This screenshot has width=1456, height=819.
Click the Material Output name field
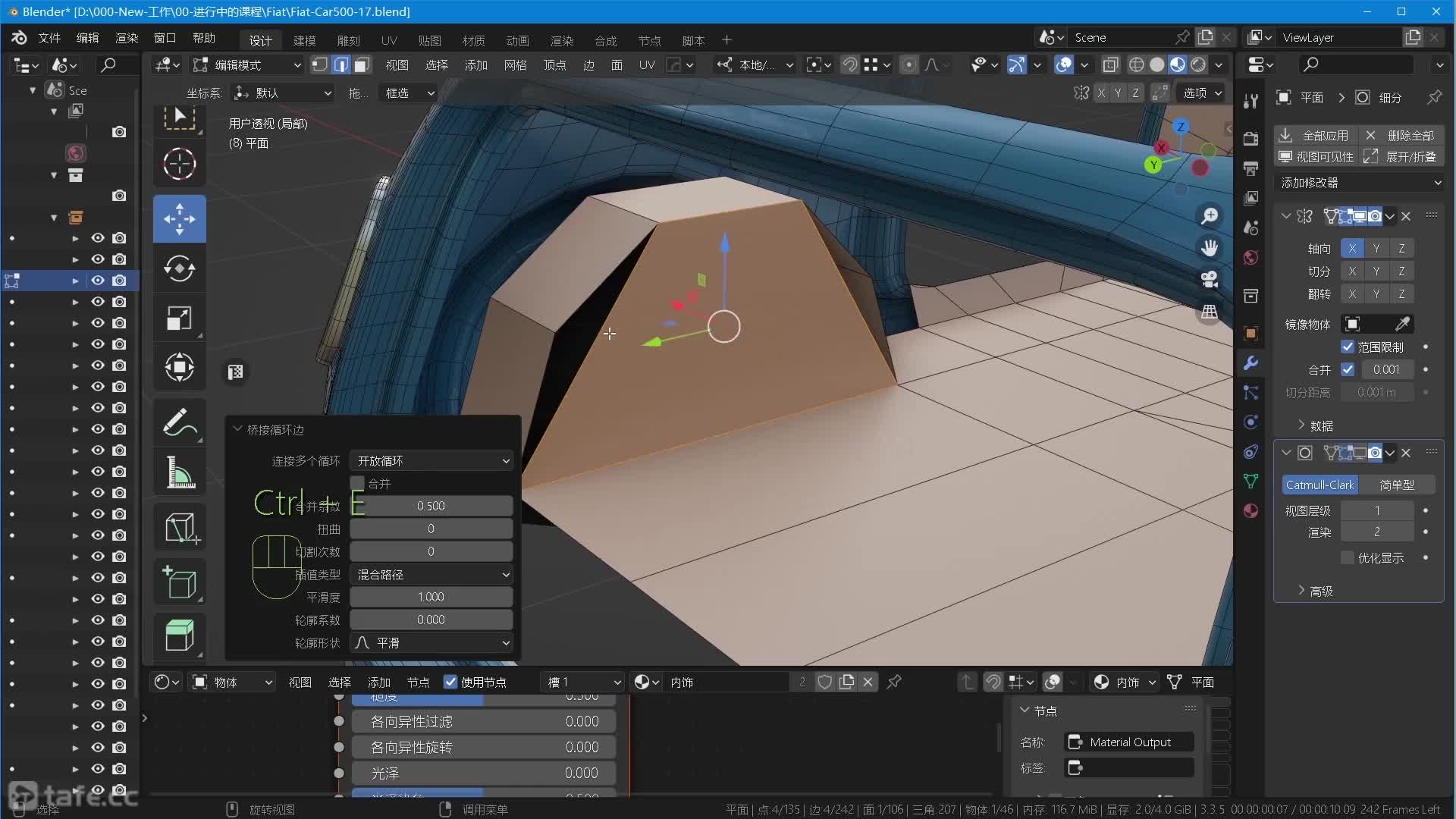(1129, 742)
